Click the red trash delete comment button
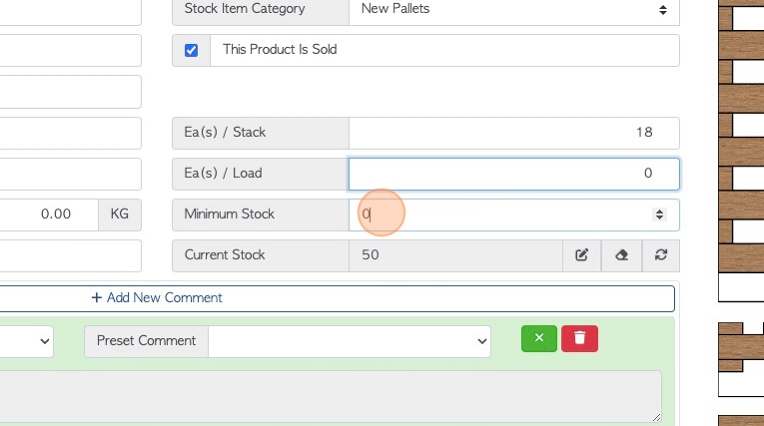The height and width of the screenshot is (426, 764). coord(579,338)
